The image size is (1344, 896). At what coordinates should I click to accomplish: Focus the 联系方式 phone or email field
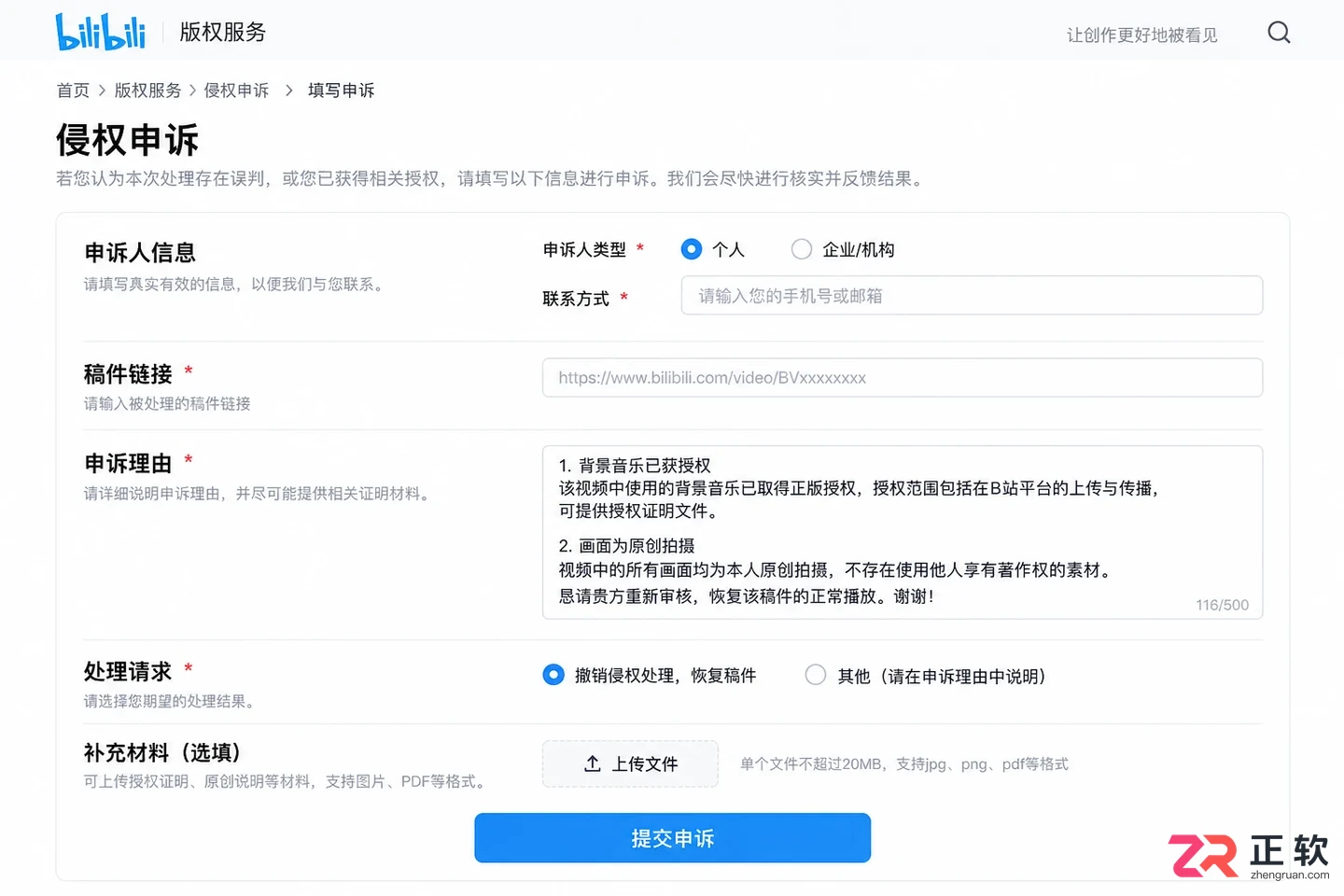pos(972,295)
